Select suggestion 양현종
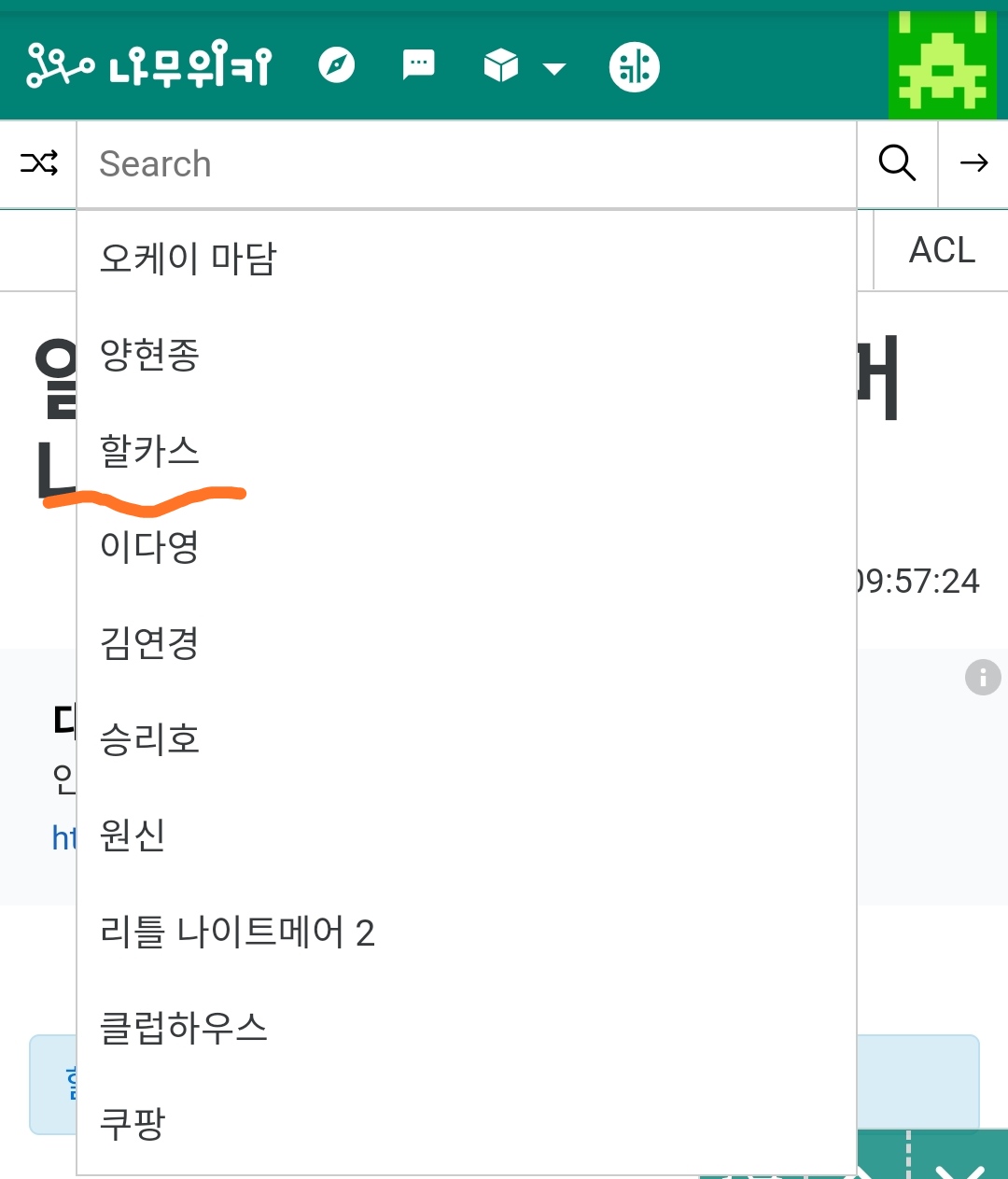 click(149, 355)
